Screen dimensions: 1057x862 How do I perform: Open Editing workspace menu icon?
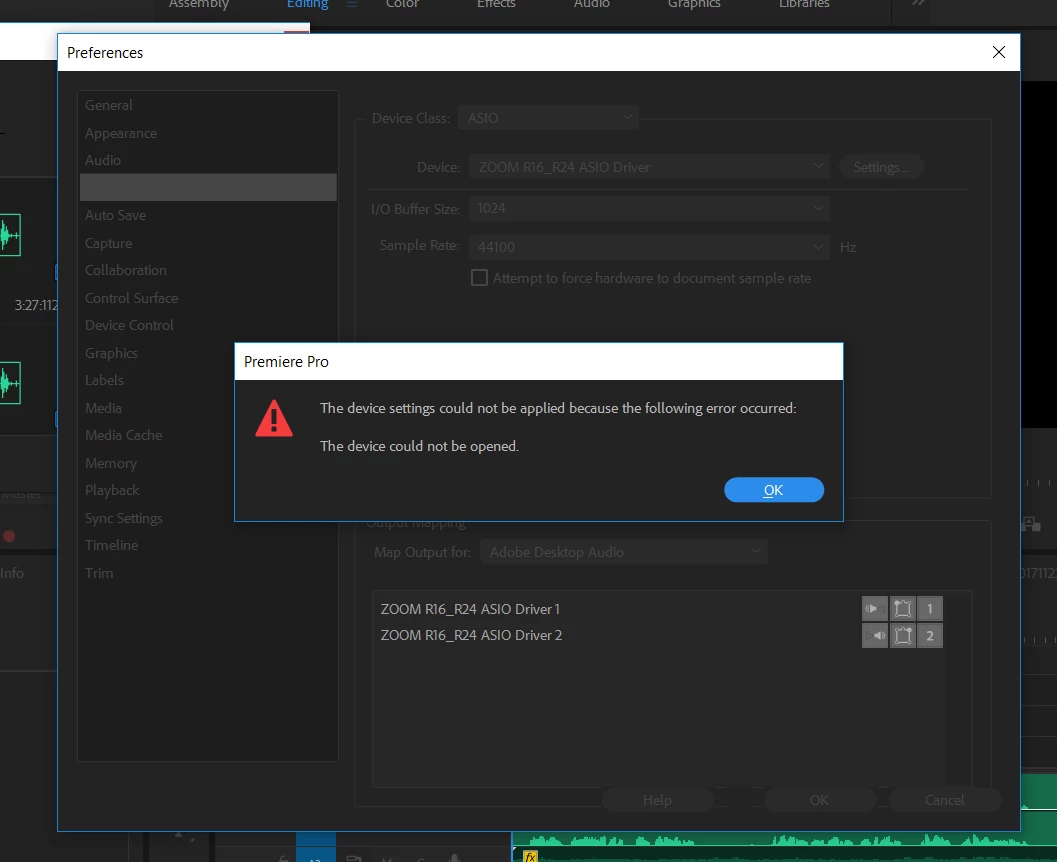click(352, 4)
